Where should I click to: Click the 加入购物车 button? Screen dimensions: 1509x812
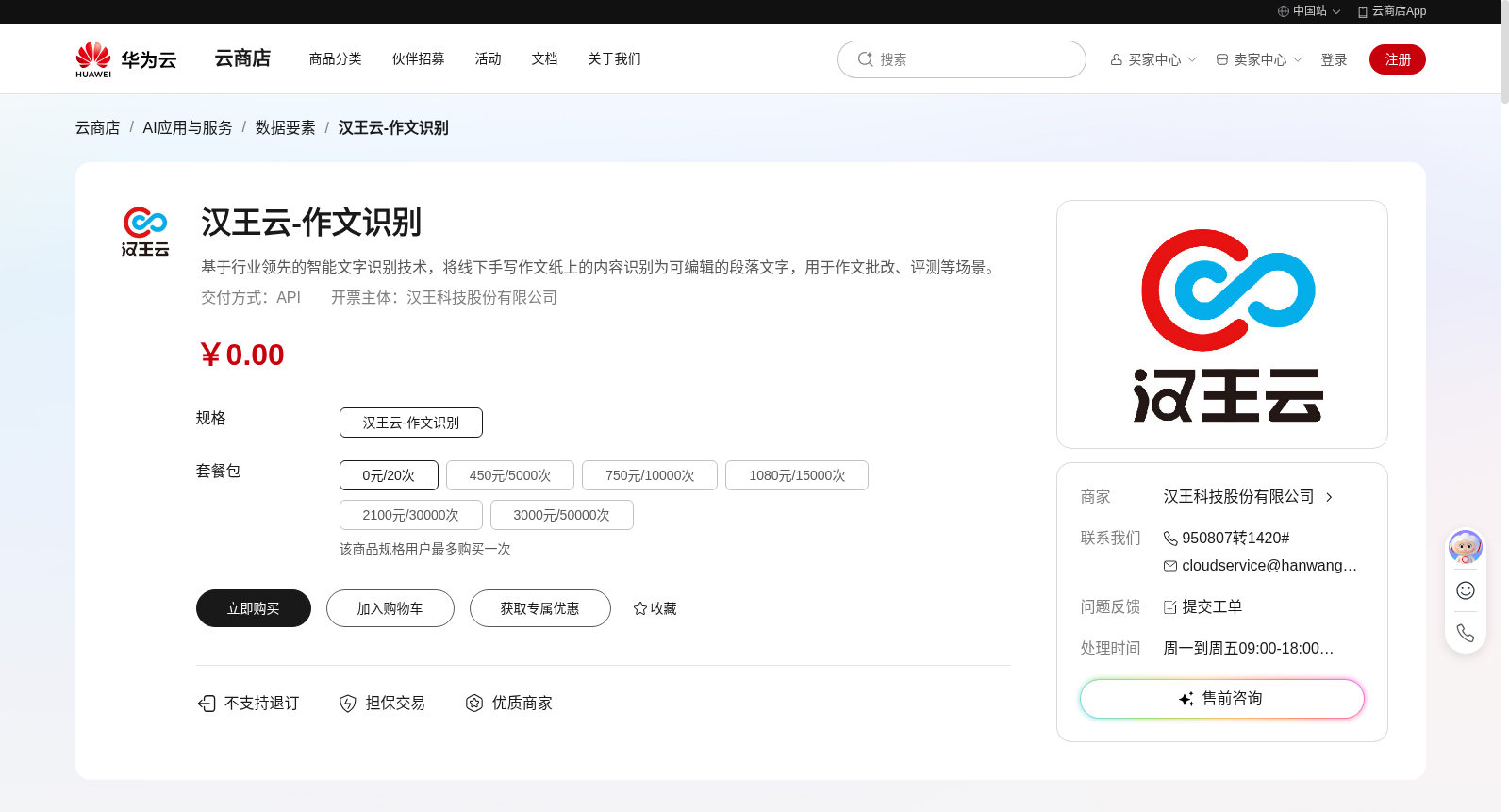(390, 608)
